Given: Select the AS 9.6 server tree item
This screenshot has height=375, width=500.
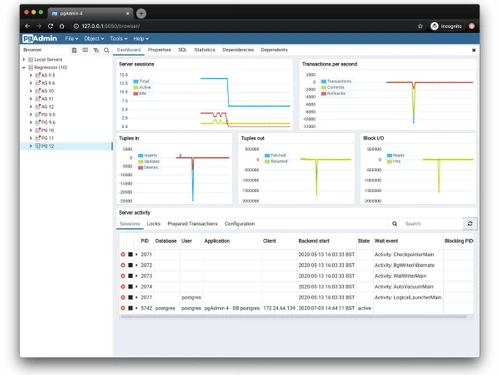Looking at the screenshot, I should point(48,83).
